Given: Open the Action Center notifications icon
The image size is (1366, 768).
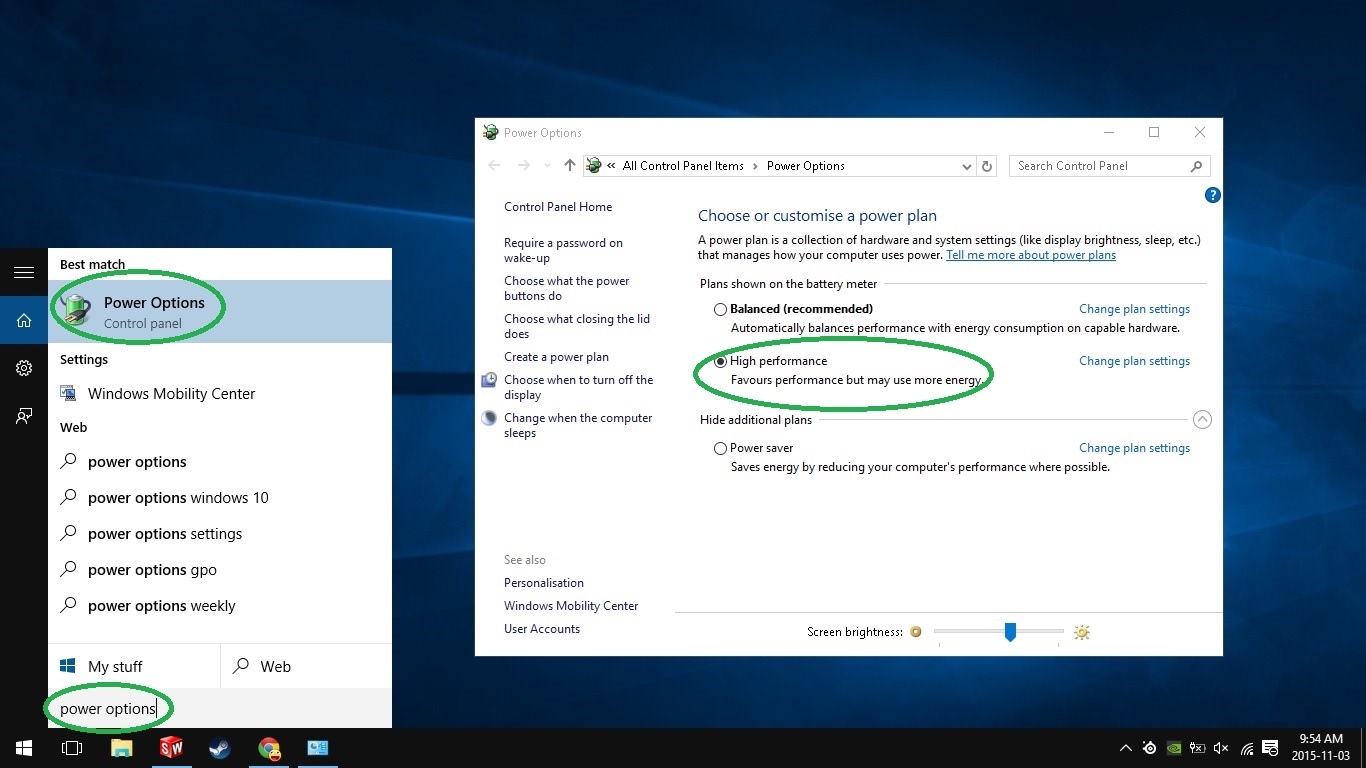Looking at the screenshot, I should (1271, 748).
